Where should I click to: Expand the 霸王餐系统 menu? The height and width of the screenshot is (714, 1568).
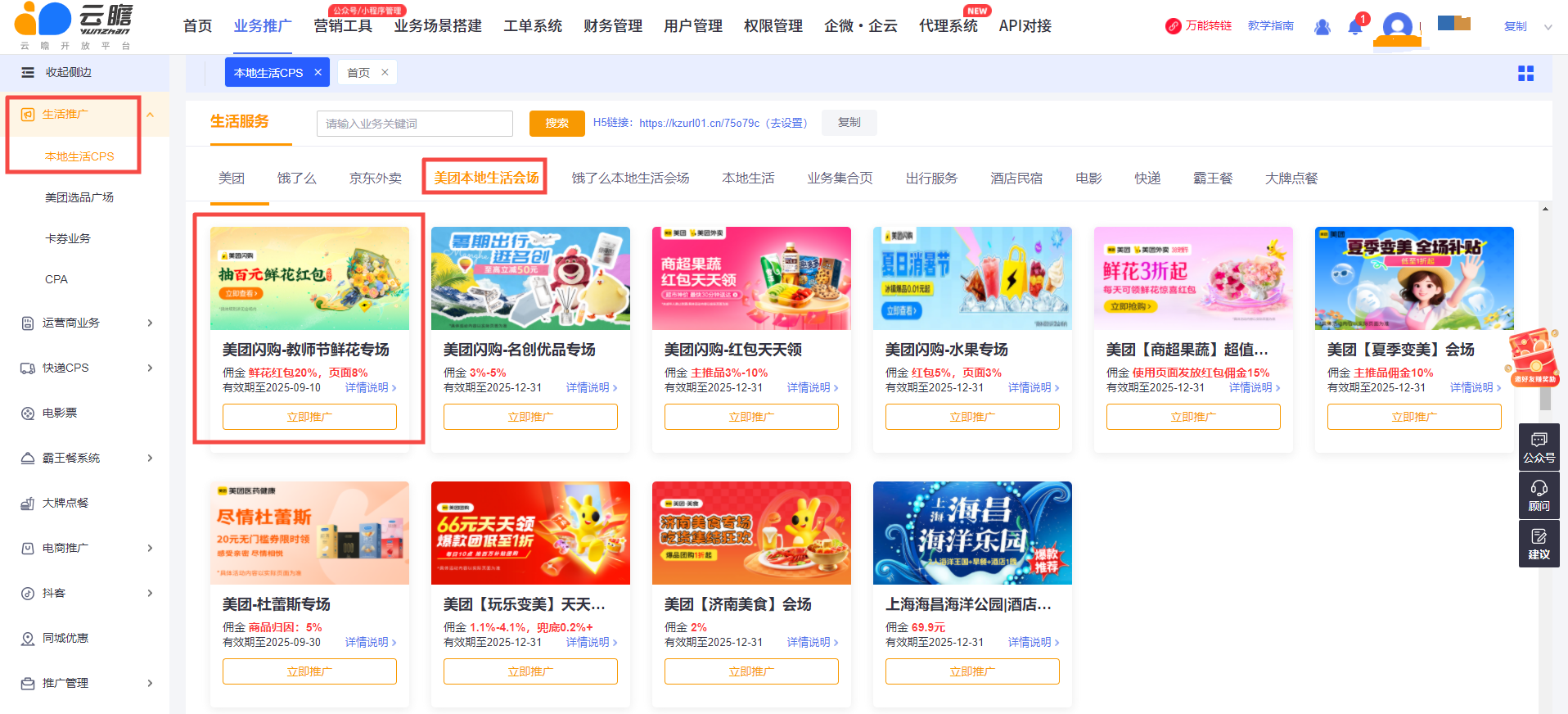pos(151,459)
